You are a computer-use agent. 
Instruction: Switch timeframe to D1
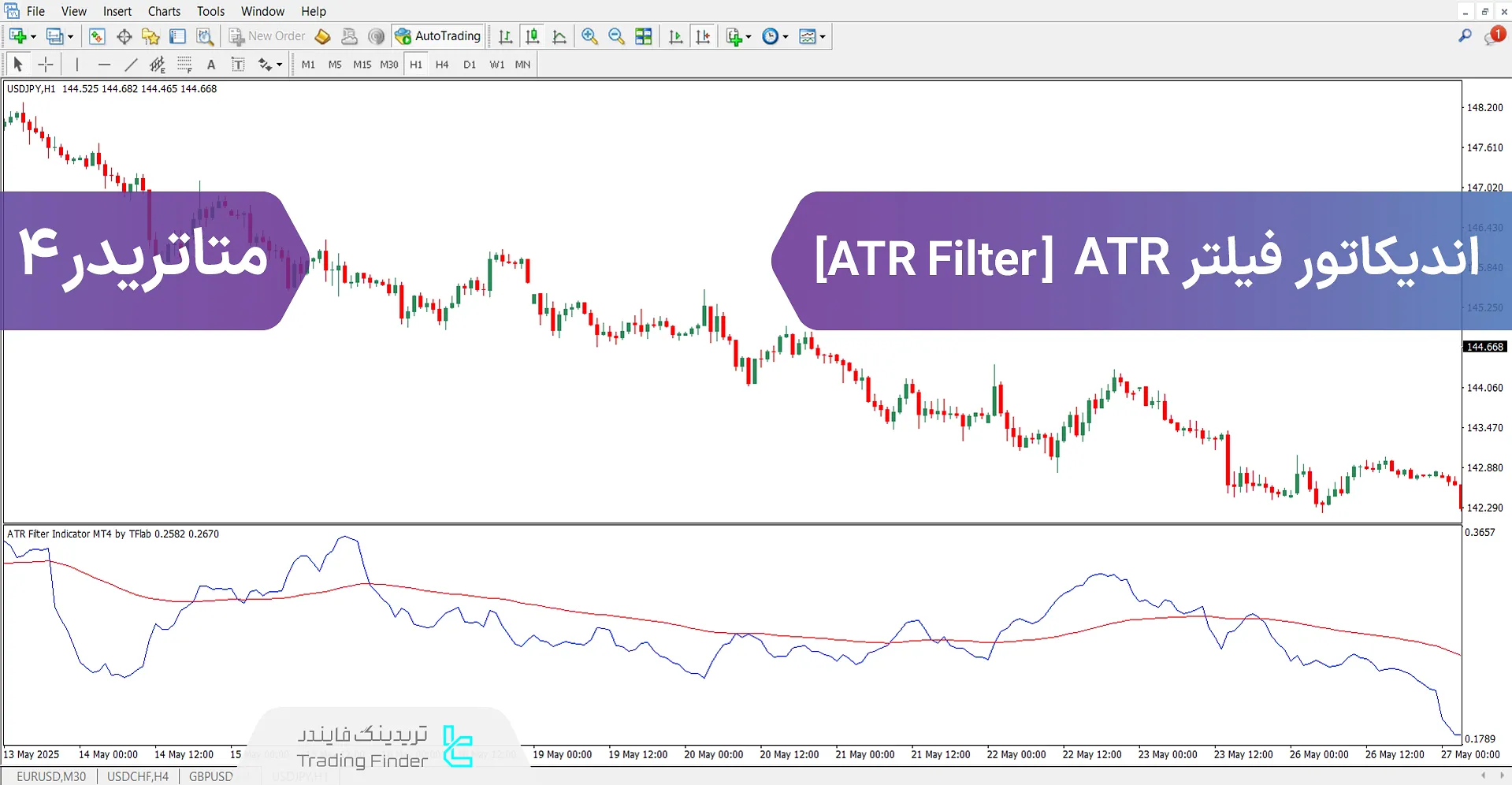[469, 64]
